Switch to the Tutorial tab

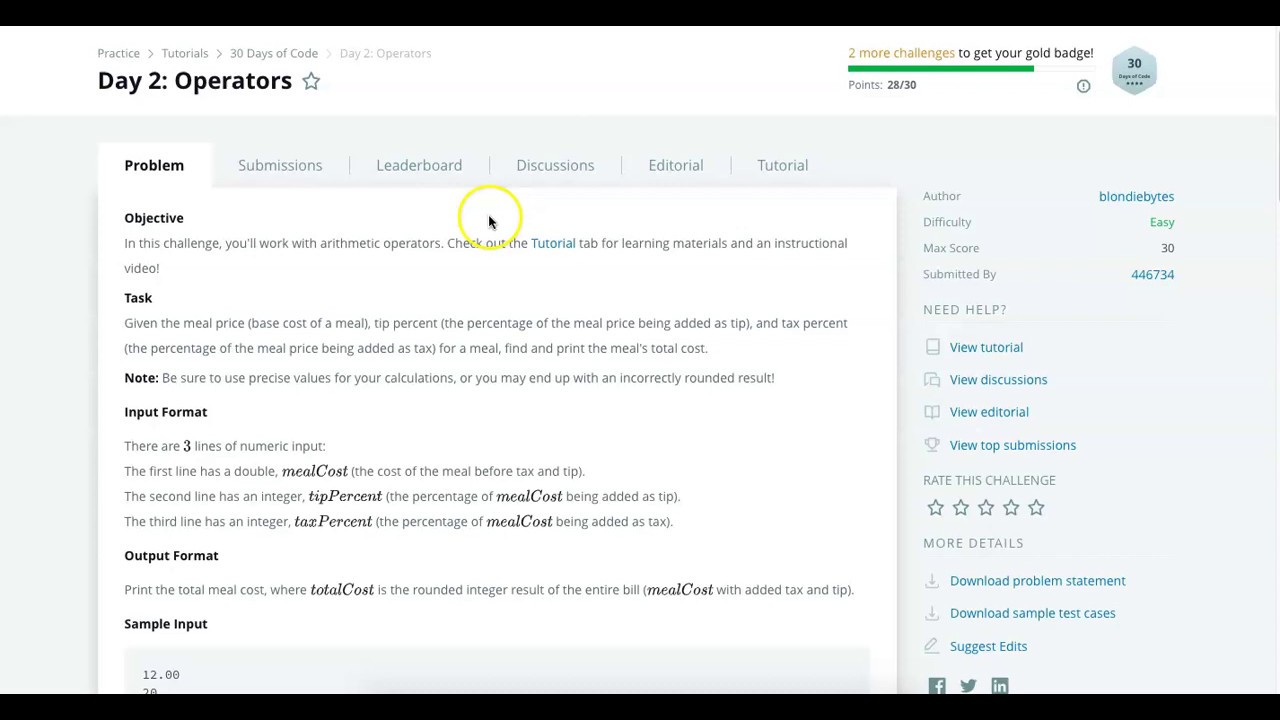pos(782,165)
